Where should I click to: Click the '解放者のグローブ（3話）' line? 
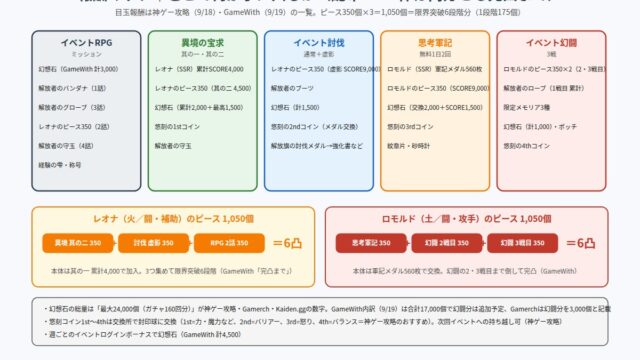[72, 107]
